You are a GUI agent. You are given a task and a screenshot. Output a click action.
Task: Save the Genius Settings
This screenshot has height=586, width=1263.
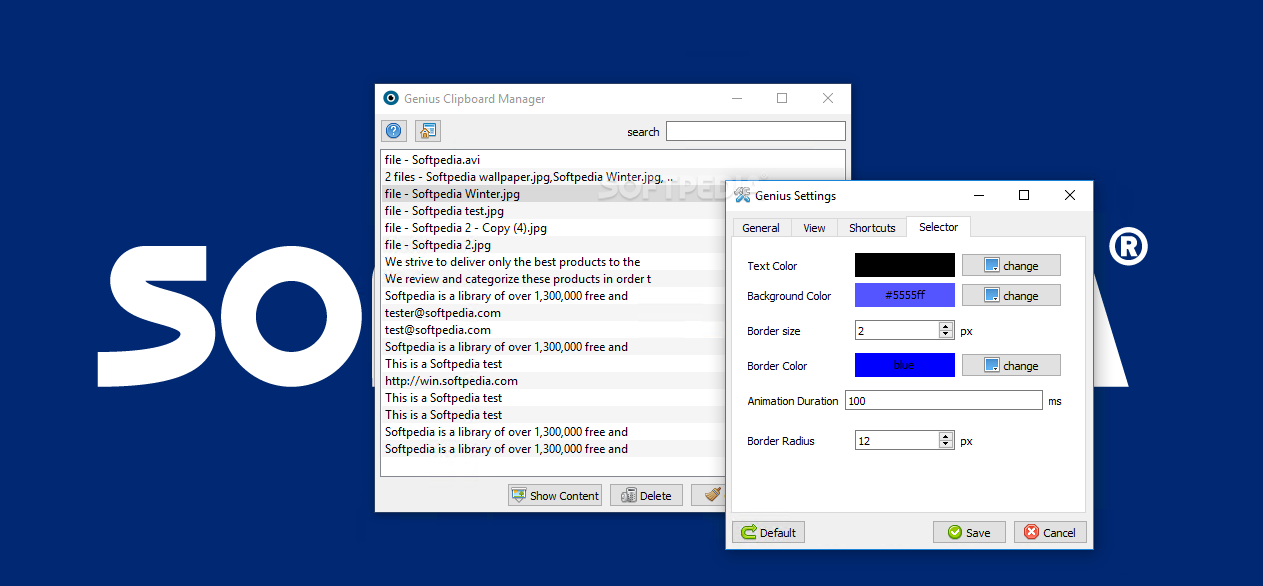point(969,532)
